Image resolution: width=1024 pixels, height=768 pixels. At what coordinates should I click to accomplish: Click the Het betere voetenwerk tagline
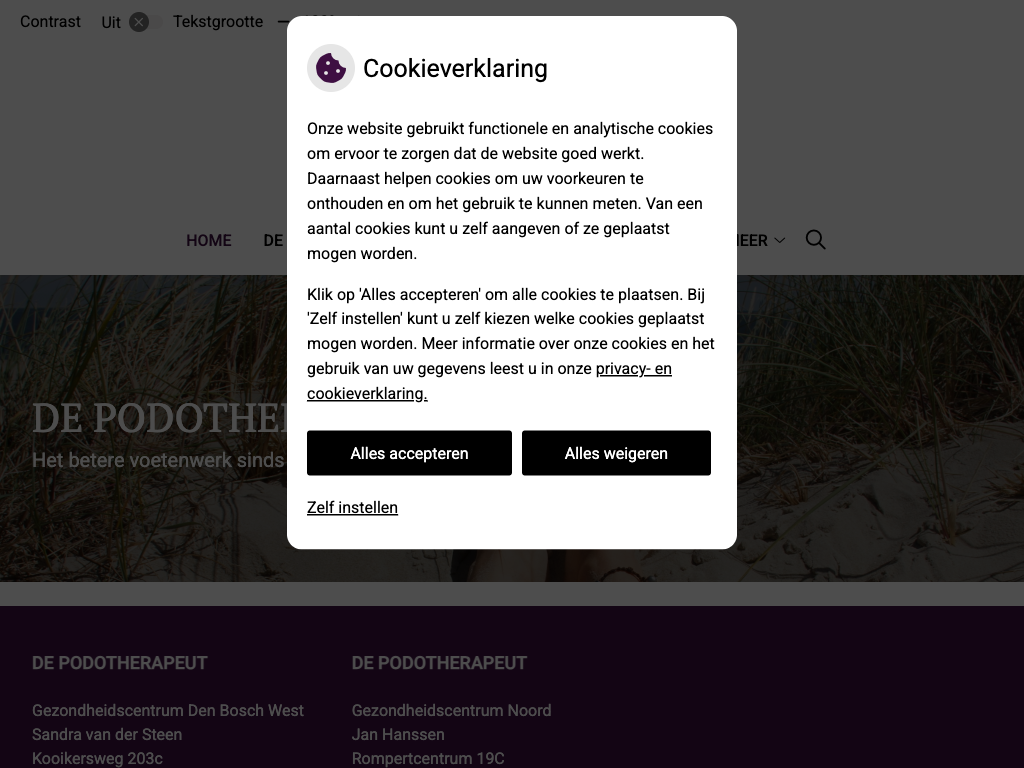(158, 460)
